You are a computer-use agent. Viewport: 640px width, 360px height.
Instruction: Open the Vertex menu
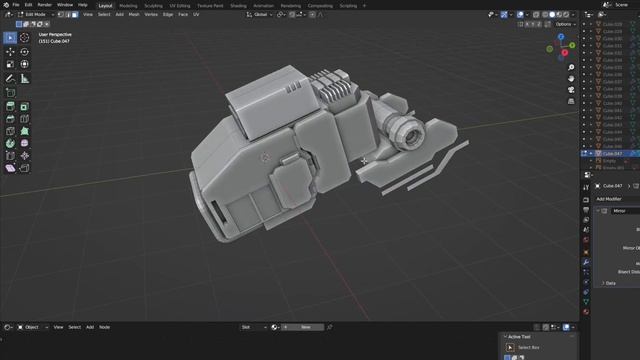pyautogui.click(x=151, y=14)
